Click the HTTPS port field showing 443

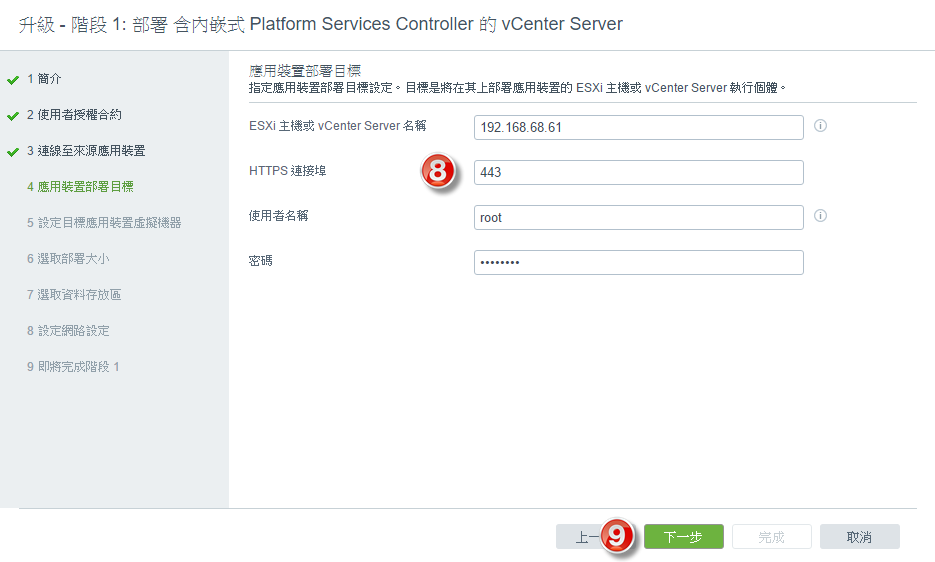click(639, 172)
